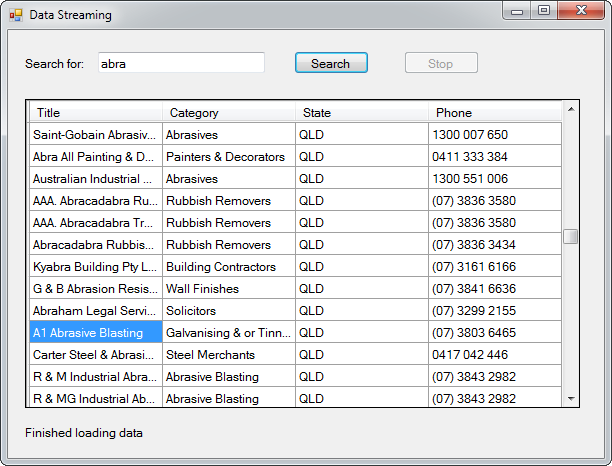Sort by the Title column header

click(96, 113)
